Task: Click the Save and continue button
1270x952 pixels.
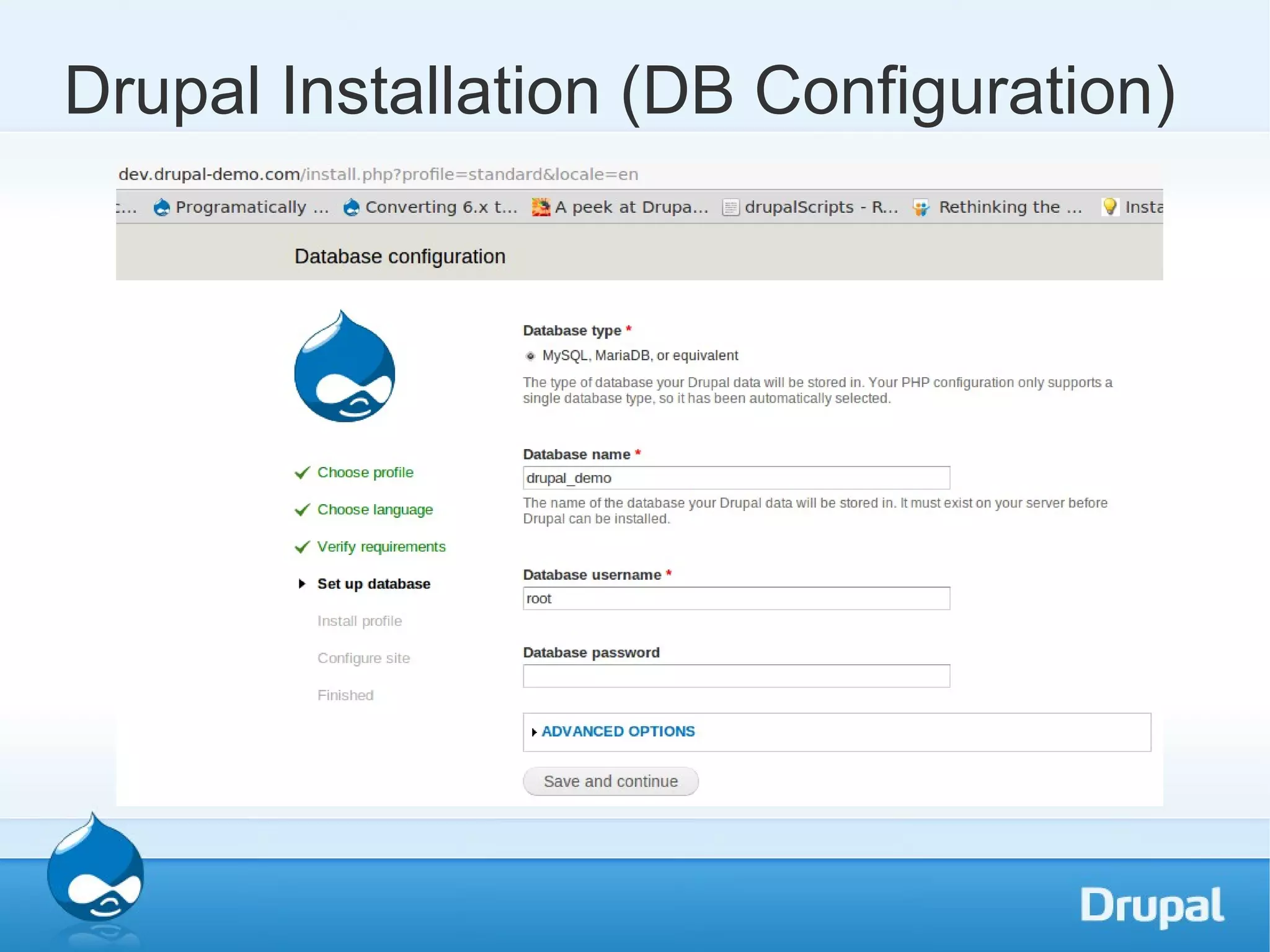Action: 611,781
